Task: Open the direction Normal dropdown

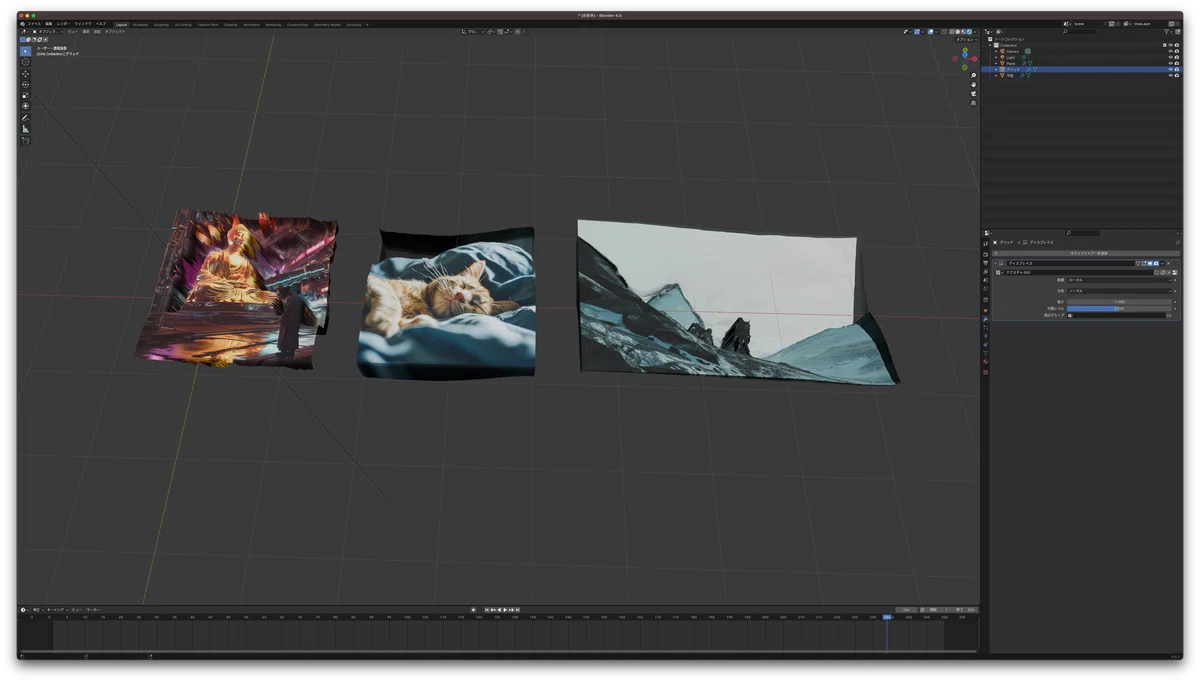Action: pos(1121,291)
